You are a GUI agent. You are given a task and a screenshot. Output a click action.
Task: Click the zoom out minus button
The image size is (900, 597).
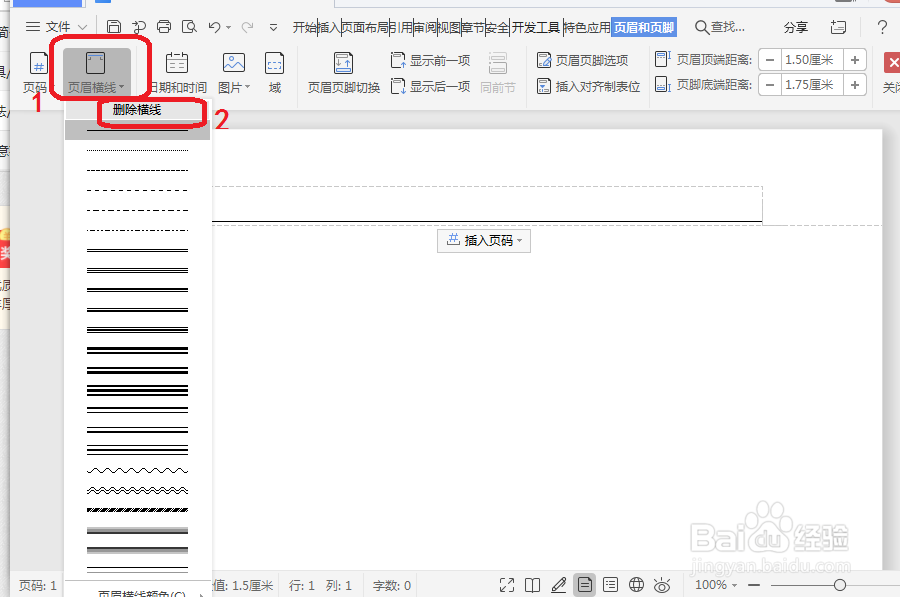pyautogui.click(x=754, y=585)
